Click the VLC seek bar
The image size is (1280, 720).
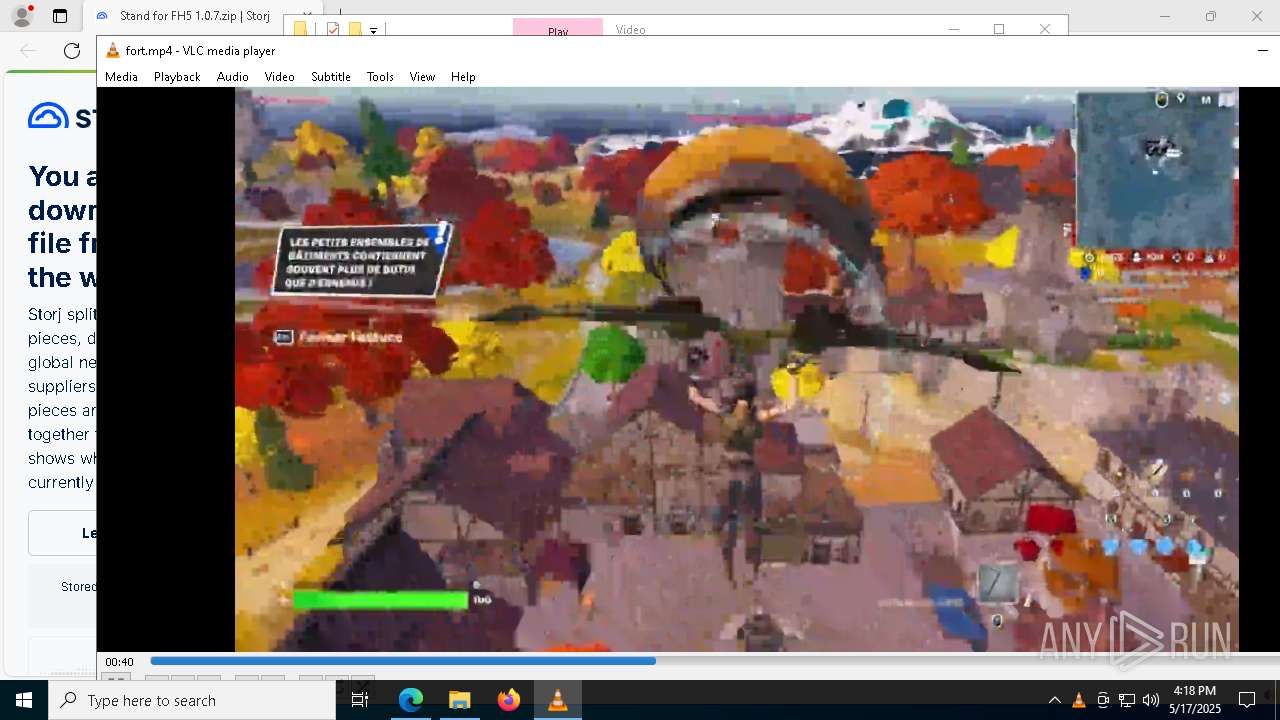click(x=714, y=661)
